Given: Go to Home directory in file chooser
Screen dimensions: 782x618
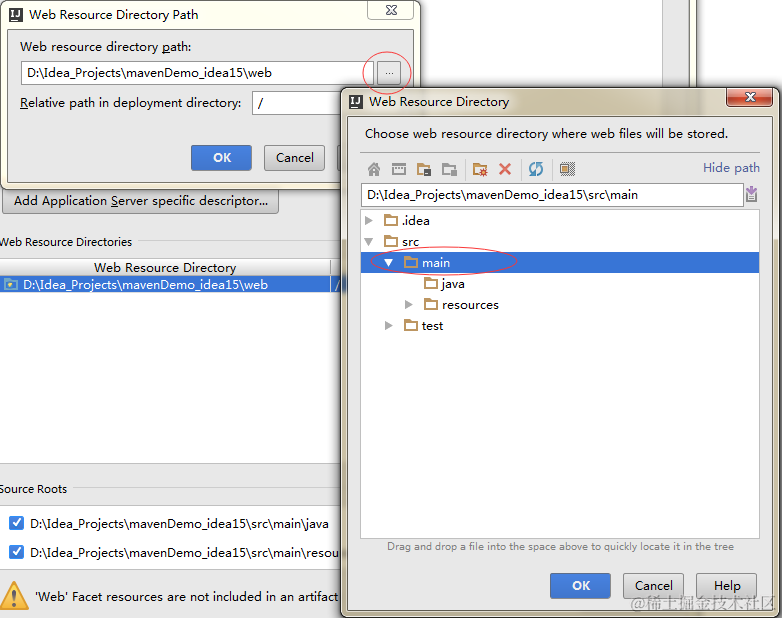Looking at the screenshot, I should point(374,169).
